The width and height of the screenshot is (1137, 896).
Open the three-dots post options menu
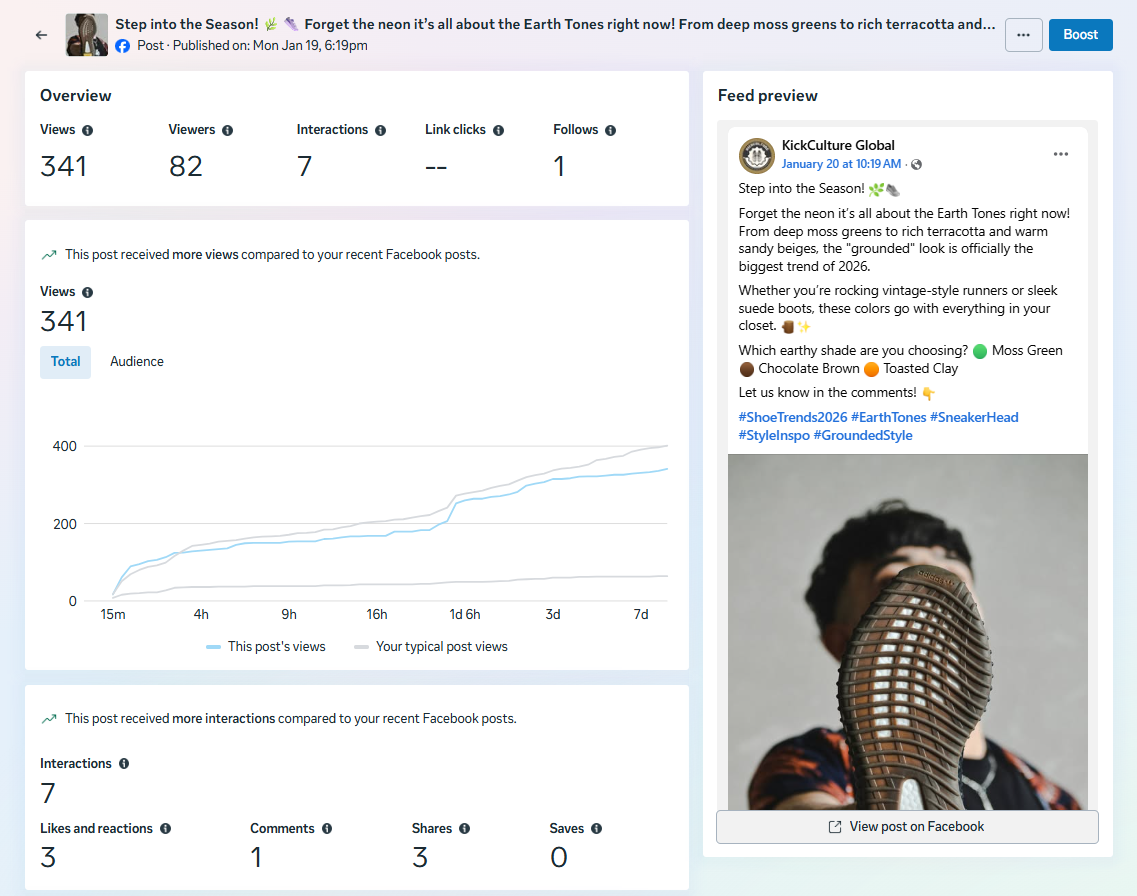coord(1023,35)
